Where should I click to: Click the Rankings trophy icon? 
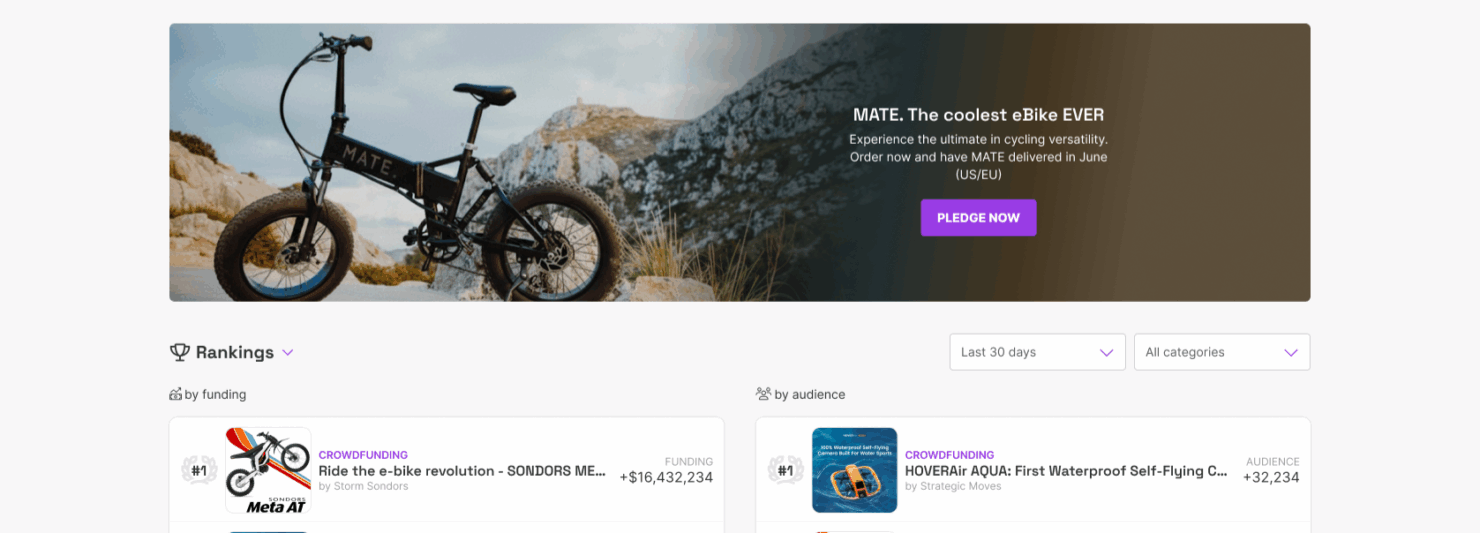(x=180, y=352)
